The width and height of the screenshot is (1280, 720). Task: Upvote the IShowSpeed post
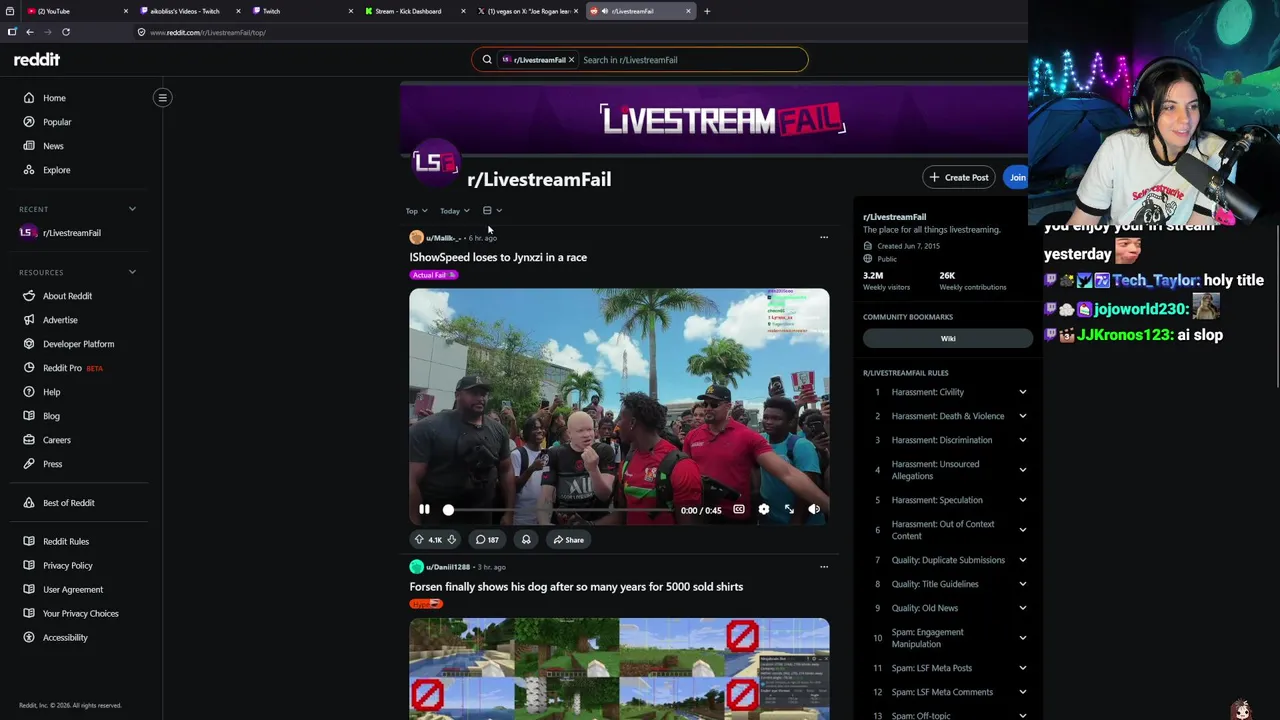(419, 540)
